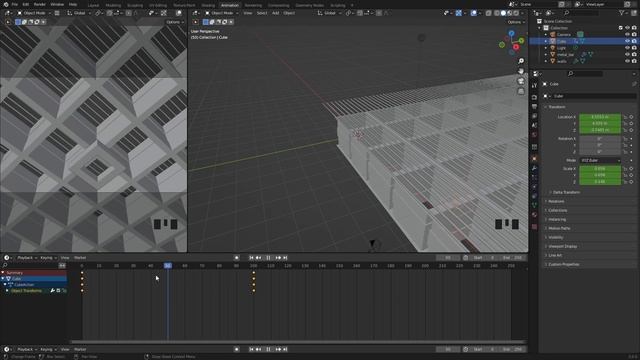The height and width of the screenshot is (360, 640).
Task: Open the Render menu
Action: pyautogui.click(x=40, y=4)
